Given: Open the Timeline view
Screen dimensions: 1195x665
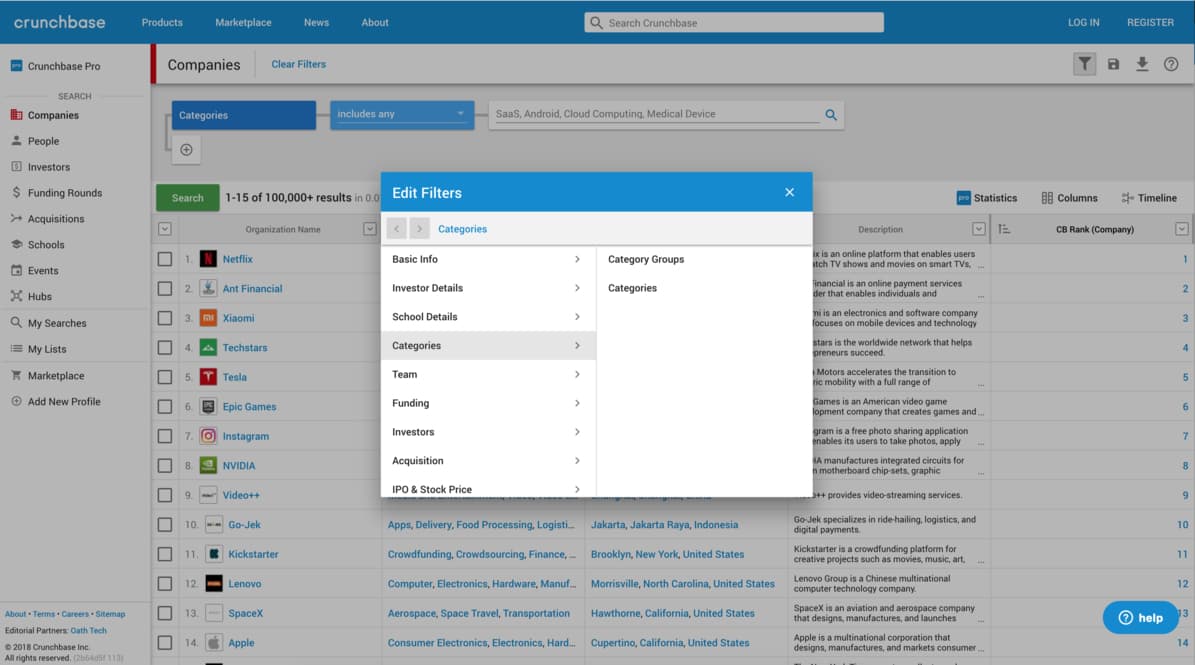Looking at the screenshot, I should click(1149, 198).
